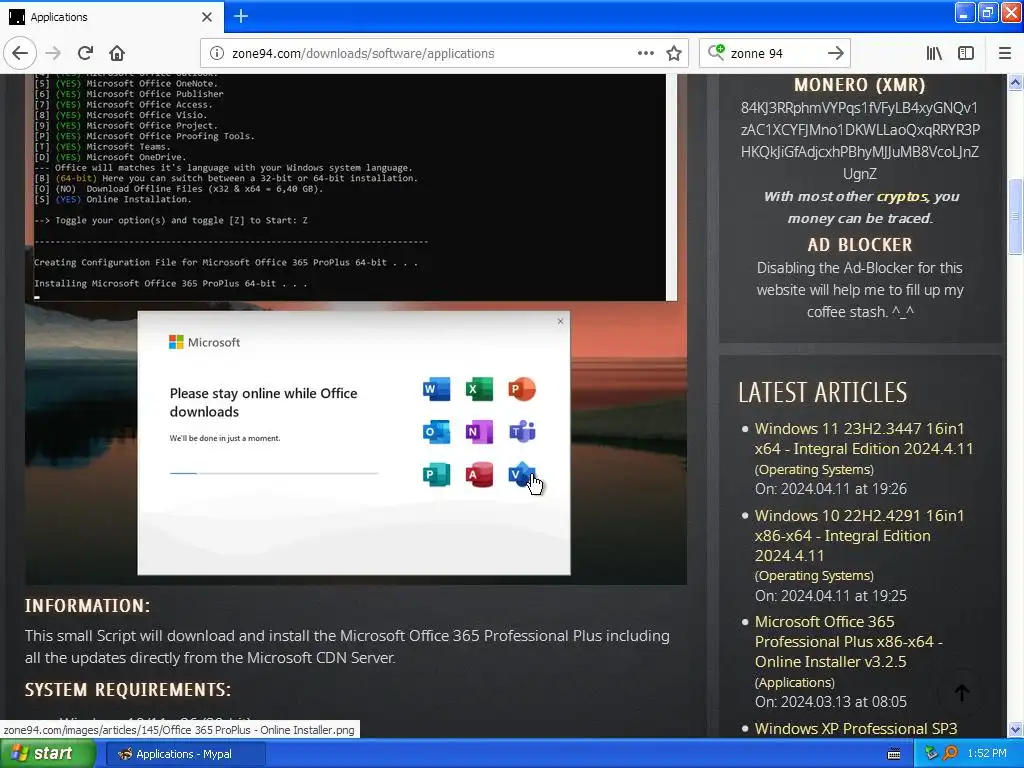The image size is (1024, 768).
Task: Open the page actions three-dots menu
Action: 645,53
